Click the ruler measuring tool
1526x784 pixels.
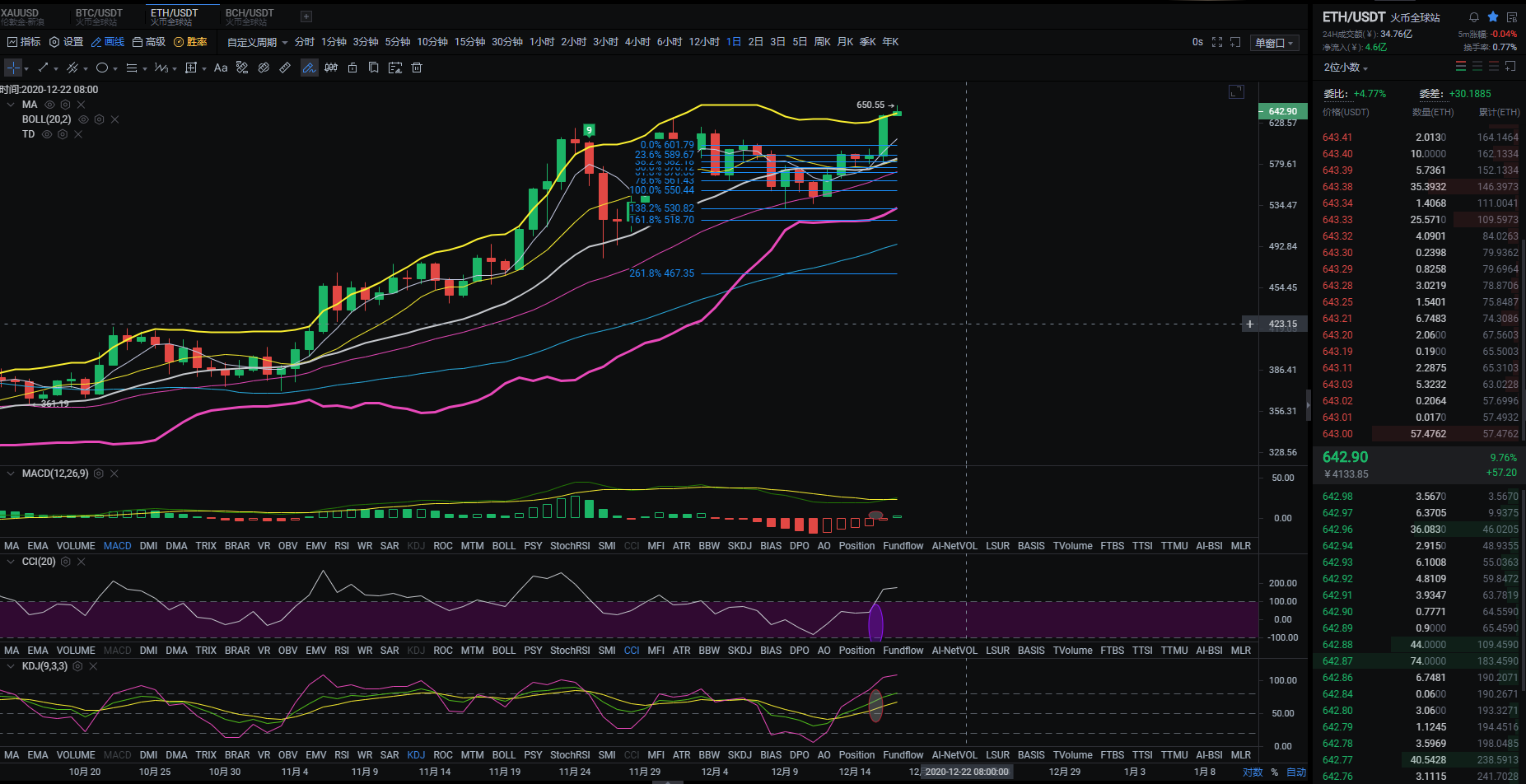285,68
